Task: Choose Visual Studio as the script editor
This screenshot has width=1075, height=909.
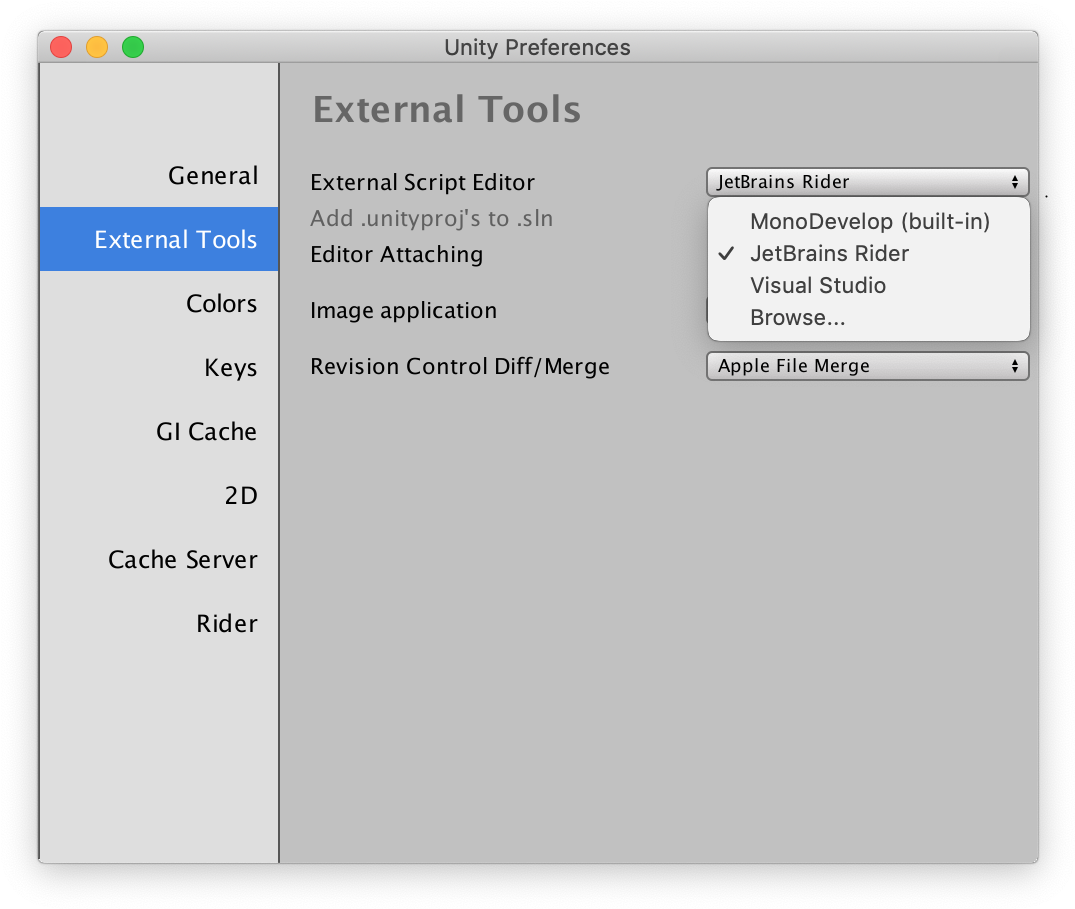Action: pos(817,285)
